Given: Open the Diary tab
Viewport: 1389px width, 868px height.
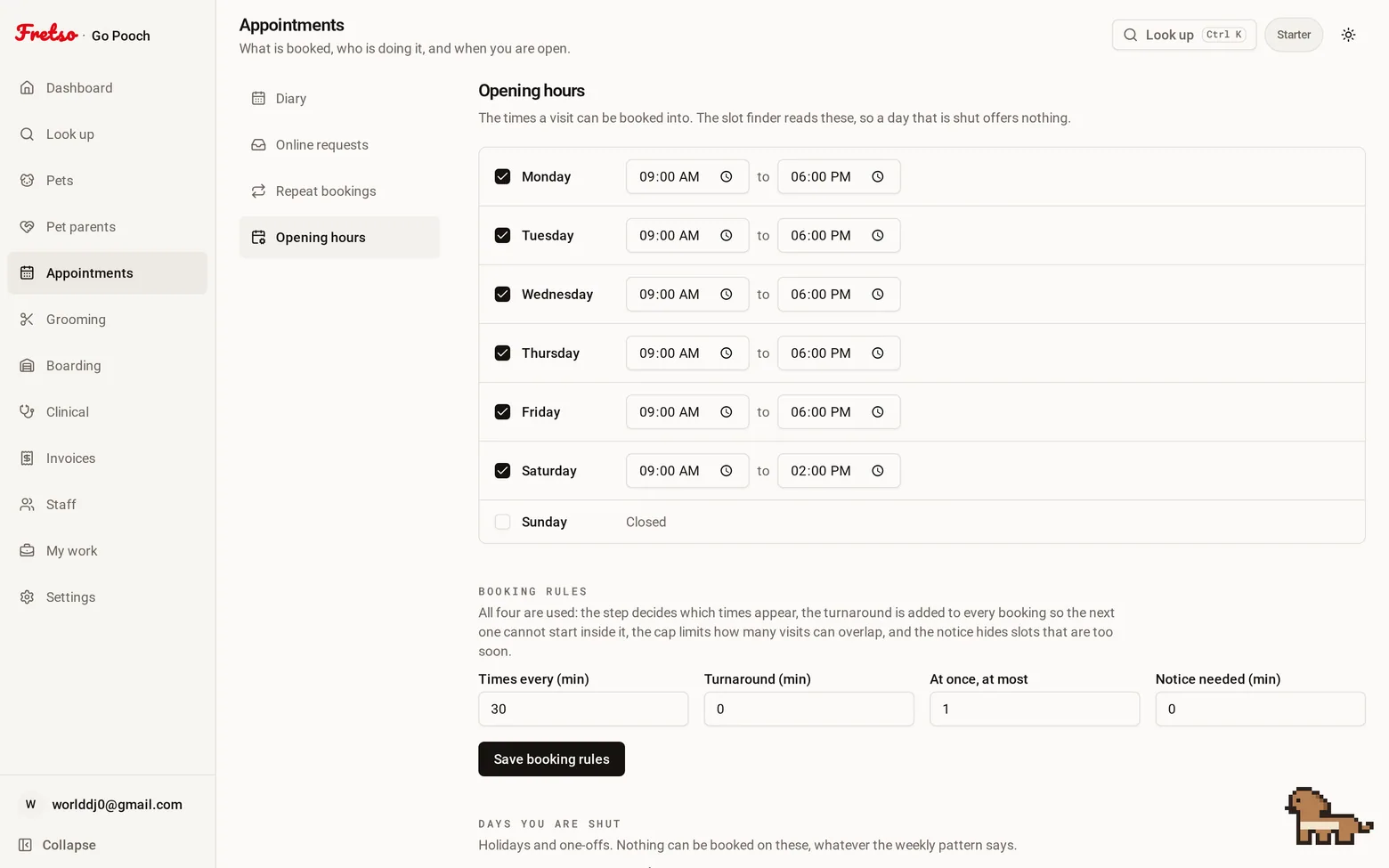Looking at the screenshot, I should pos(339,98).
